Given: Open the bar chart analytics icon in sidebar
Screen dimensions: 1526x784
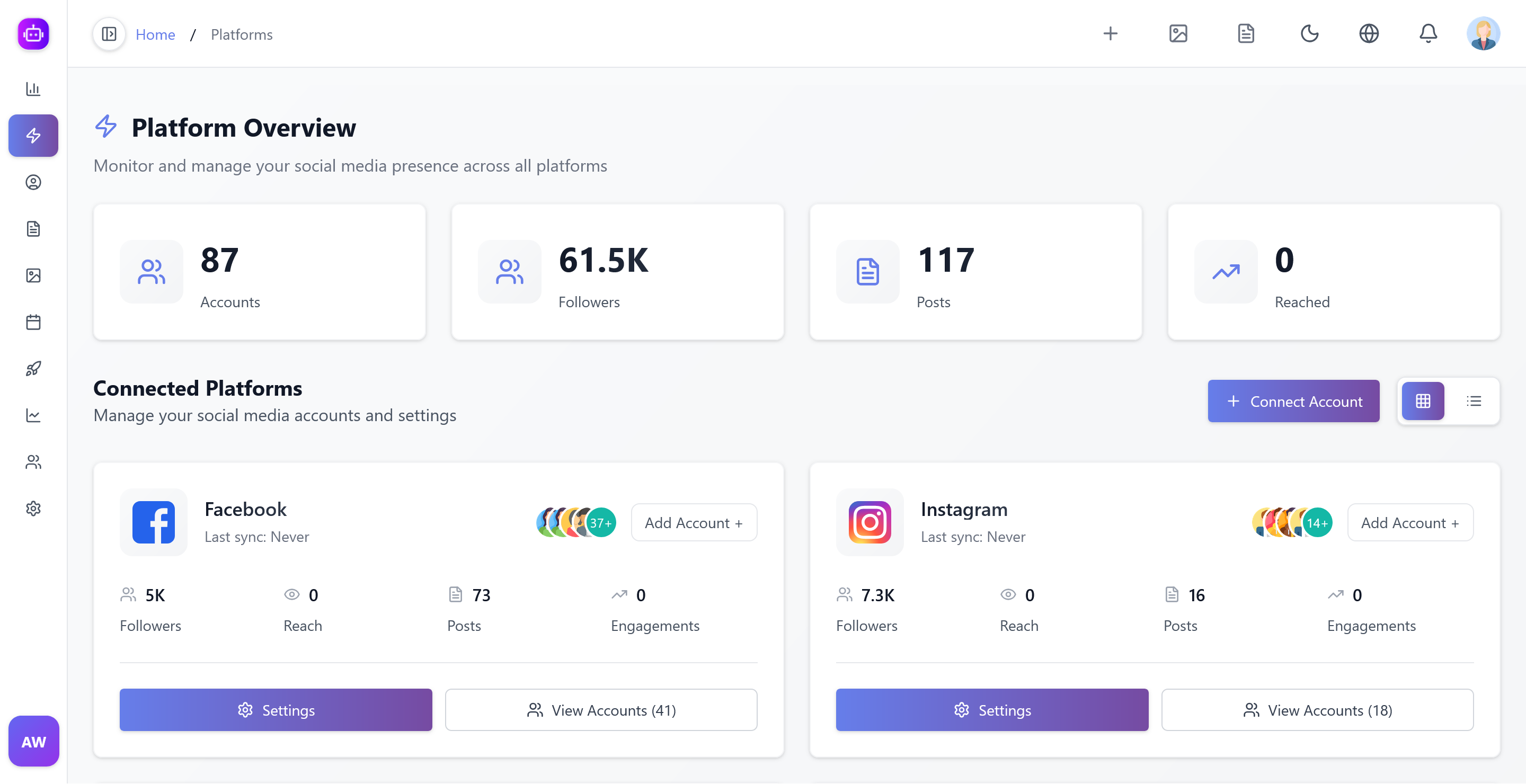Looking at the screenshot, I should [x=33, y=89].
